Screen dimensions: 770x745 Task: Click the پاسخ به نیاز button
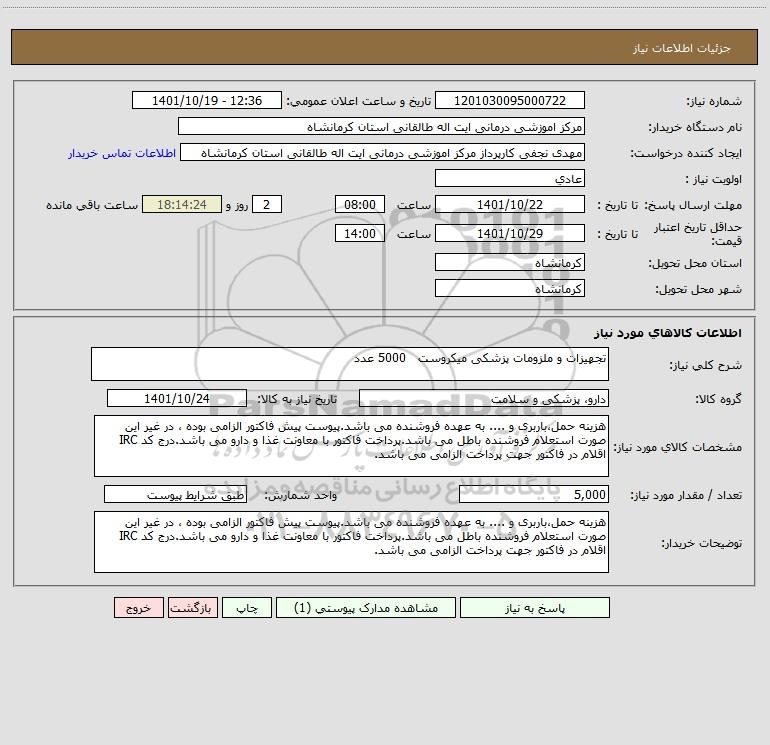[535, 608]
